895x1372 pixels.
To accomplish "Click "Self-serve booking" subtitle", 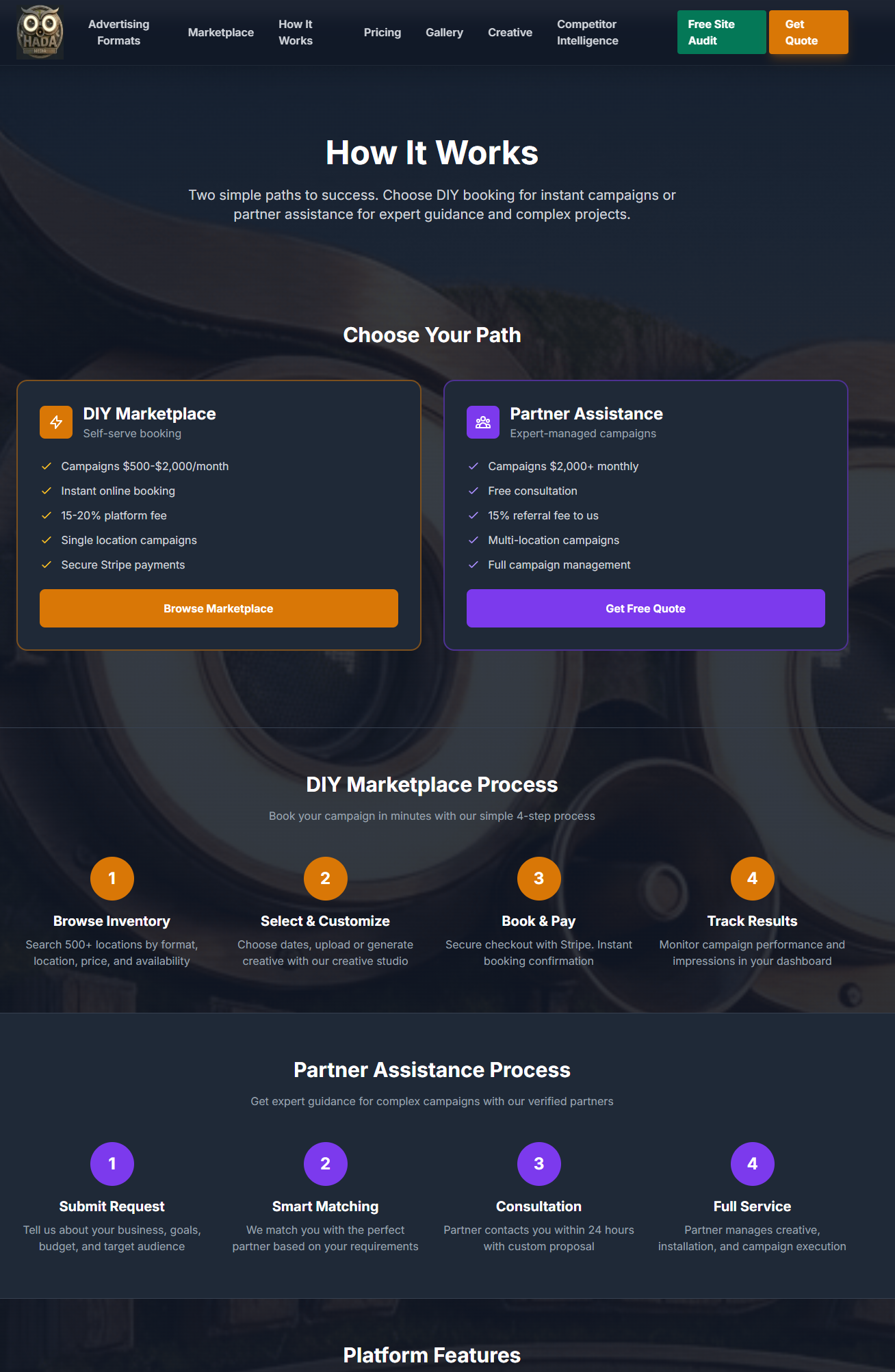I will [133, 434].
